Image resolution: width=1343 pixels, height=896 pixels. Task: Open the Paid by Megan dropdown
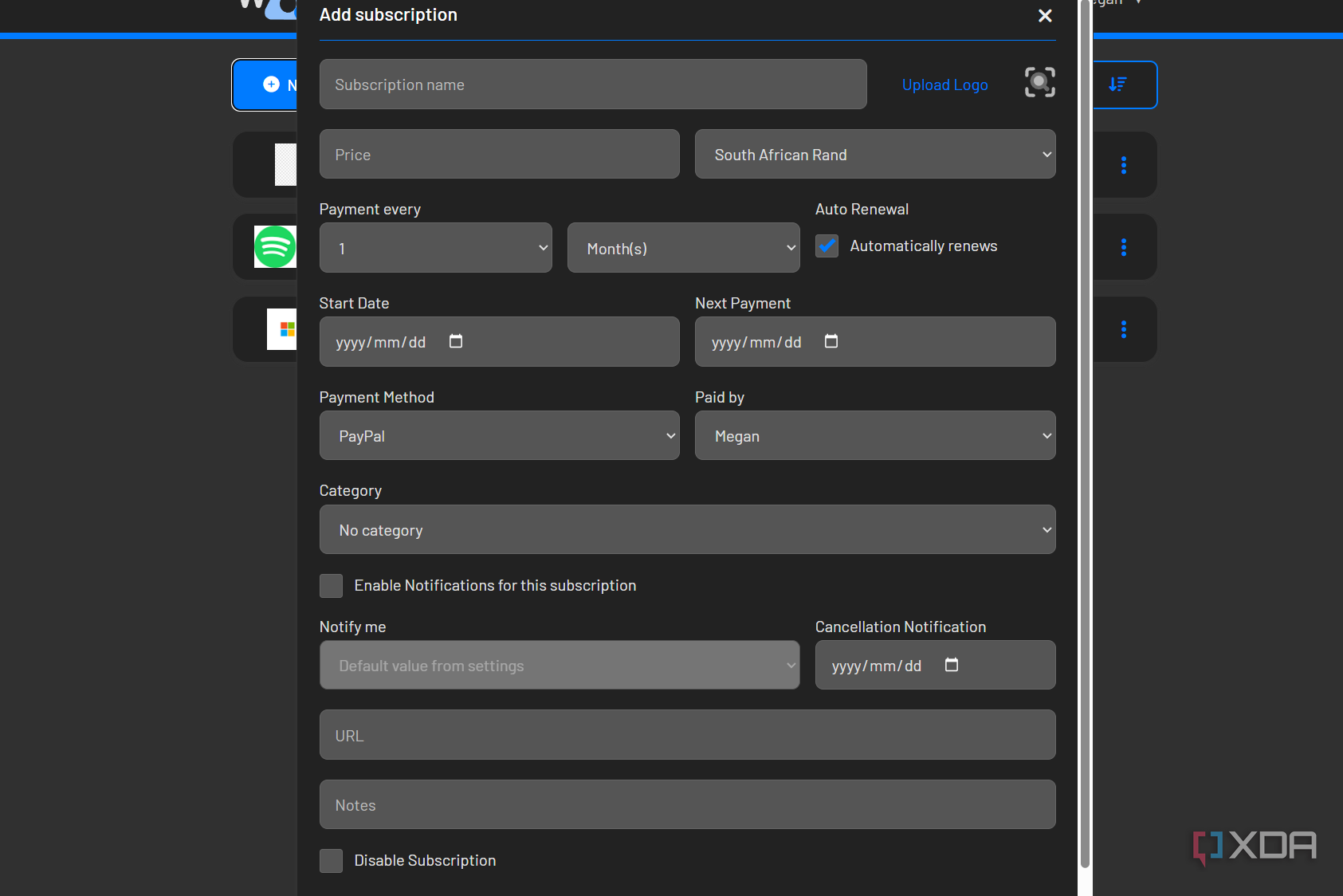pyautogui.click(x=875, y=435)
